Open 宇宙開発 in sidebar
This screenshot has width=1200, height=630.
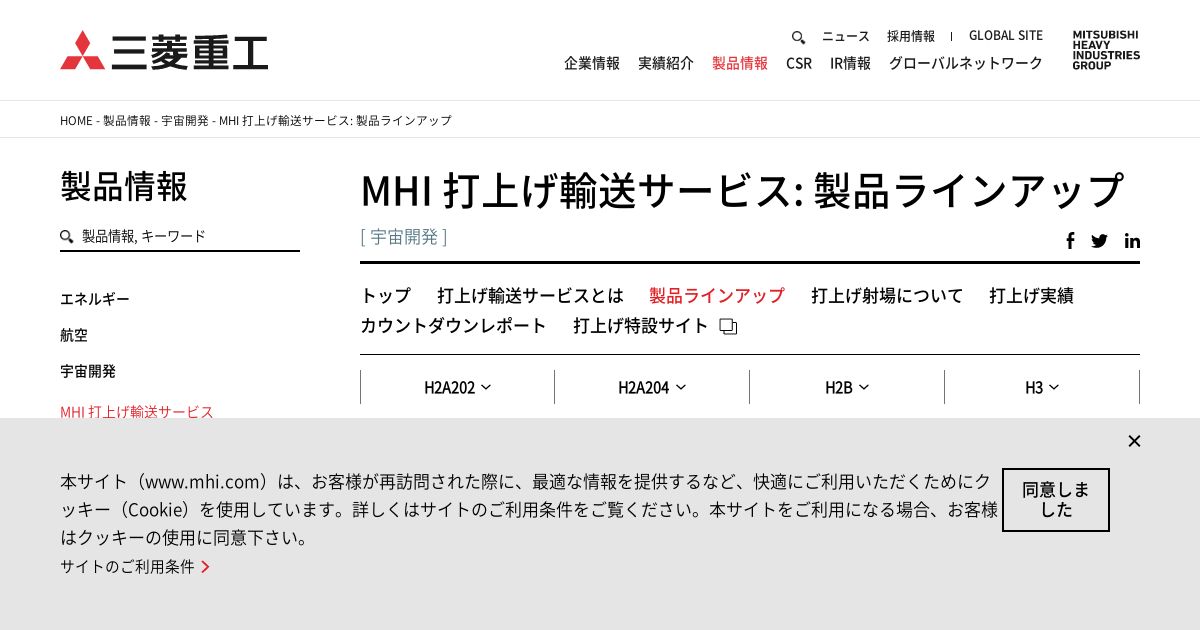88,371
